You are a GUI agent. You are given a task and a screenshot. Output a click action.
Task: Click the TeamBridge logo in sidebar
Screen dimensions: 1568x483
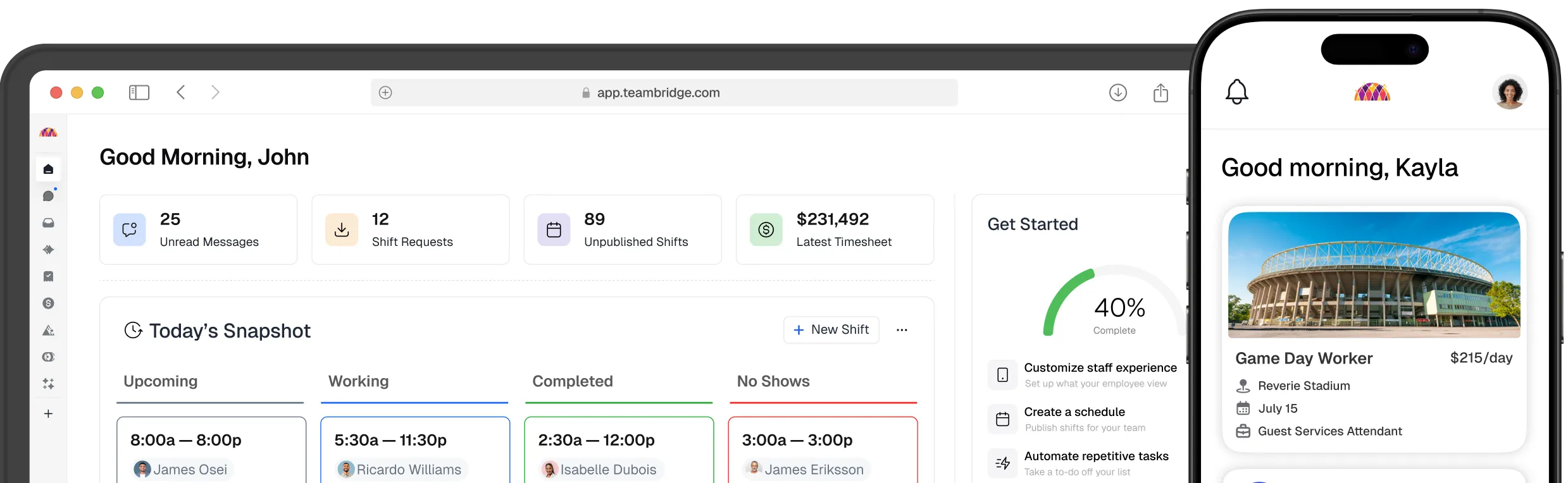[48, 132]
